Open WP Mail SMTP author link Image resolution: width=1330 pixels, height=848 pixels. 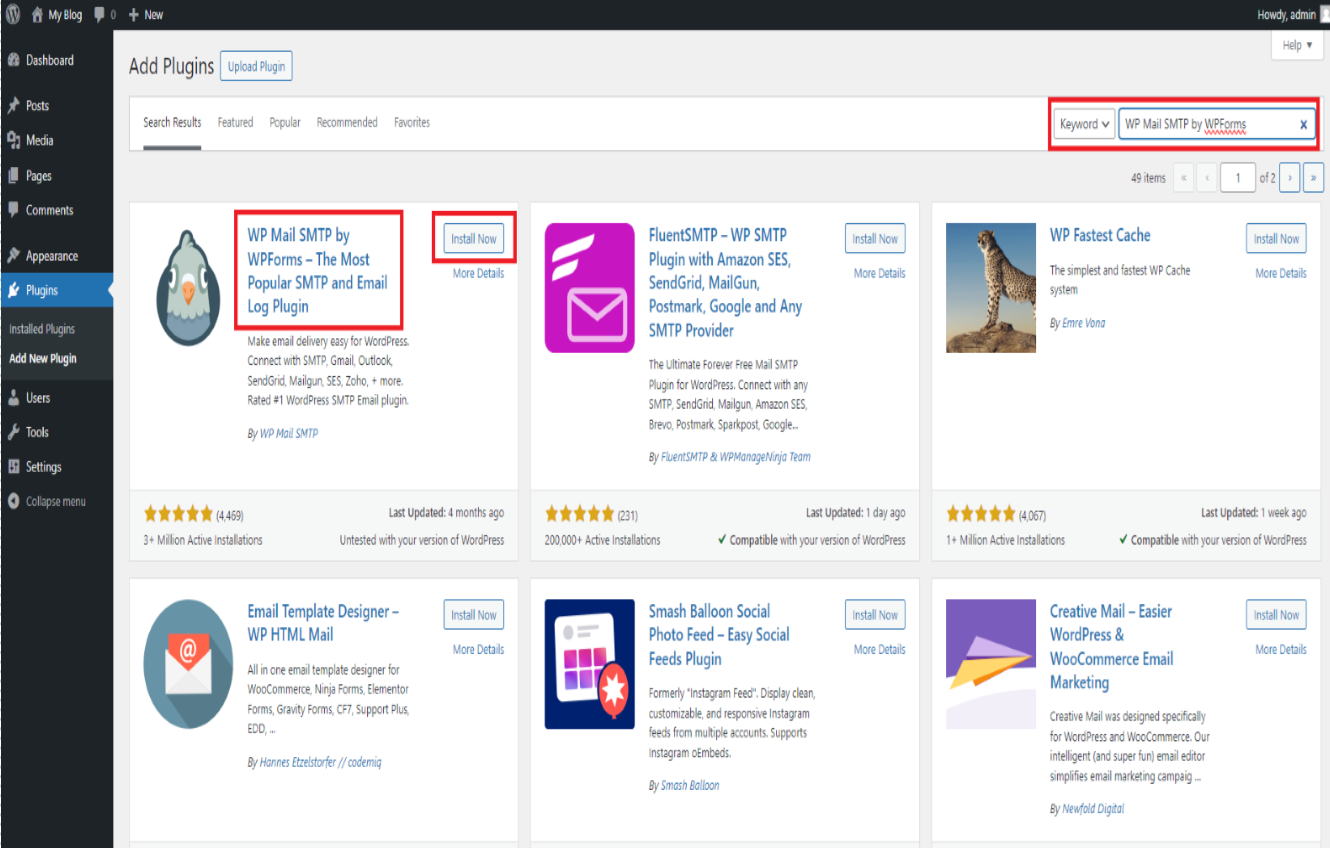point(289,433)
